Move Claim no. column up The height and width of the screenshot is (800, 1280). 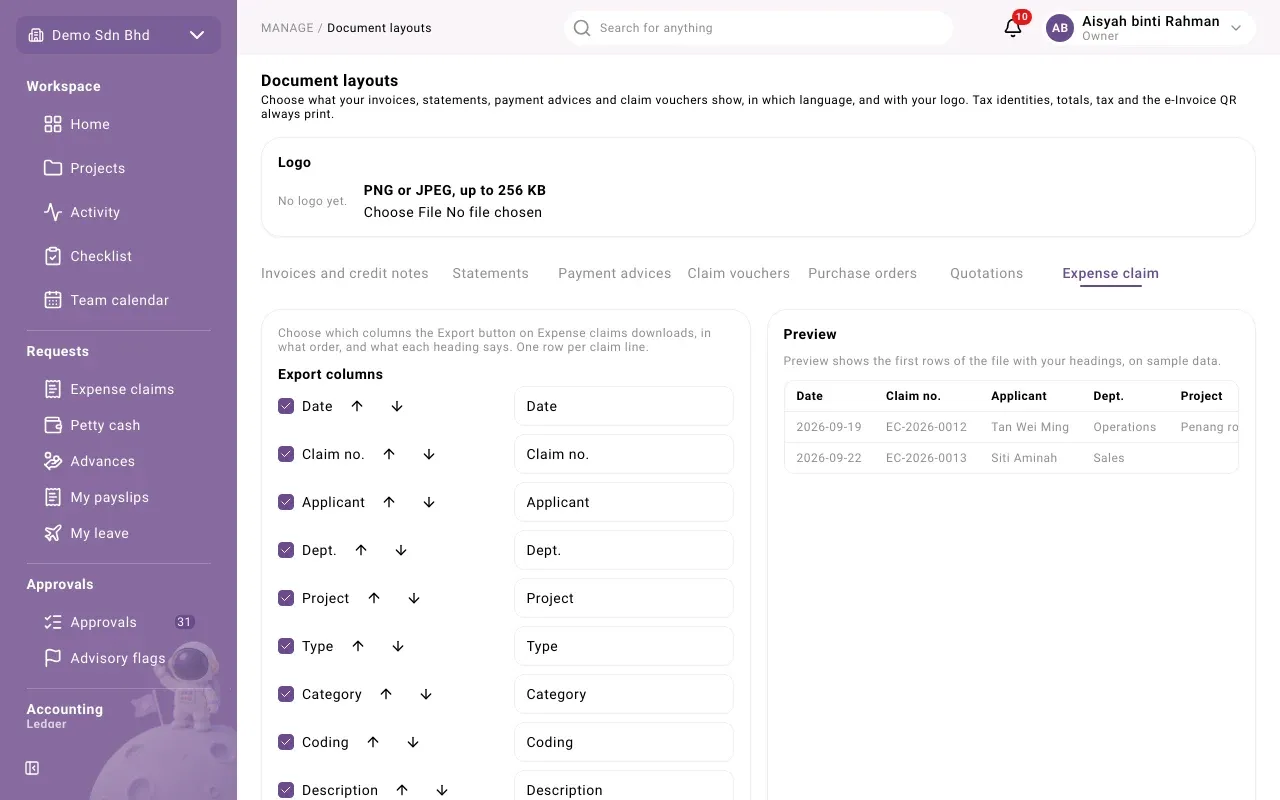389,454
